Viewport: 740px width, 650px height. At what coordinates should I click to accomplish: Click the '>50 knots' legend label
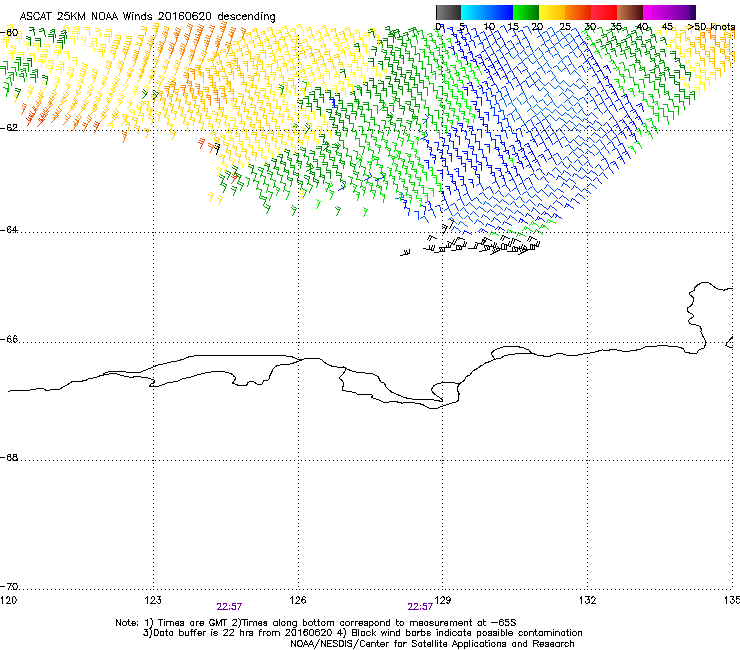pyautogui.click(x=711, y=26)
